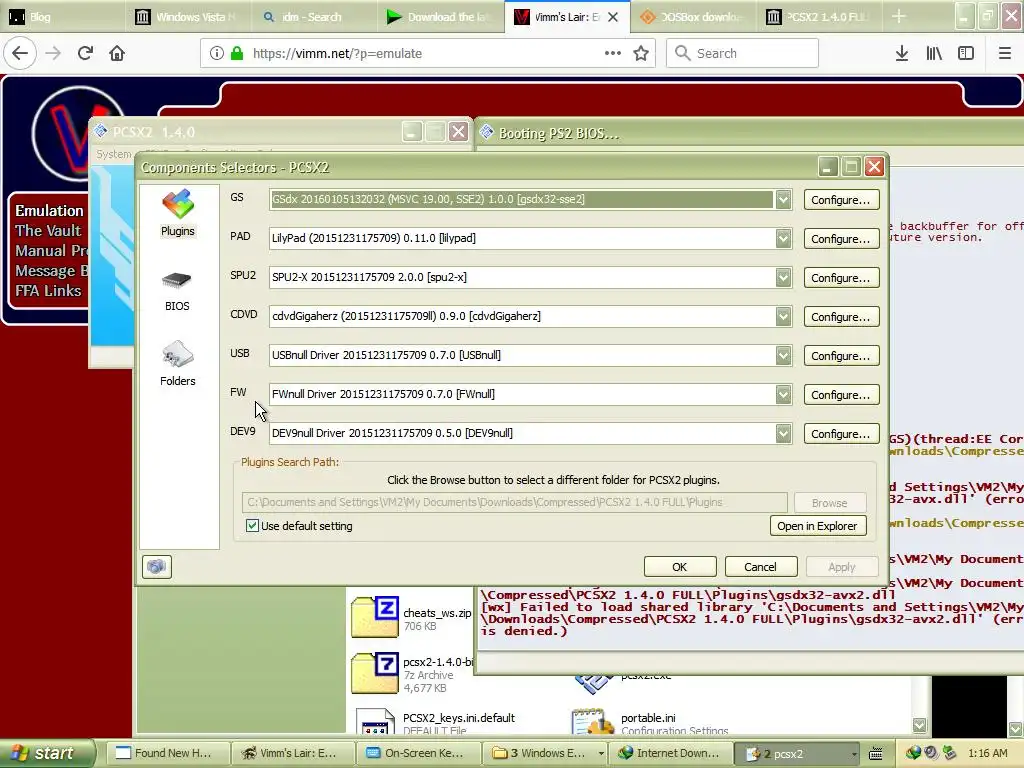This screenshot has width=1024, height=768.
Task: Expand the USB plugin dropdown
Action: point(783,355)
